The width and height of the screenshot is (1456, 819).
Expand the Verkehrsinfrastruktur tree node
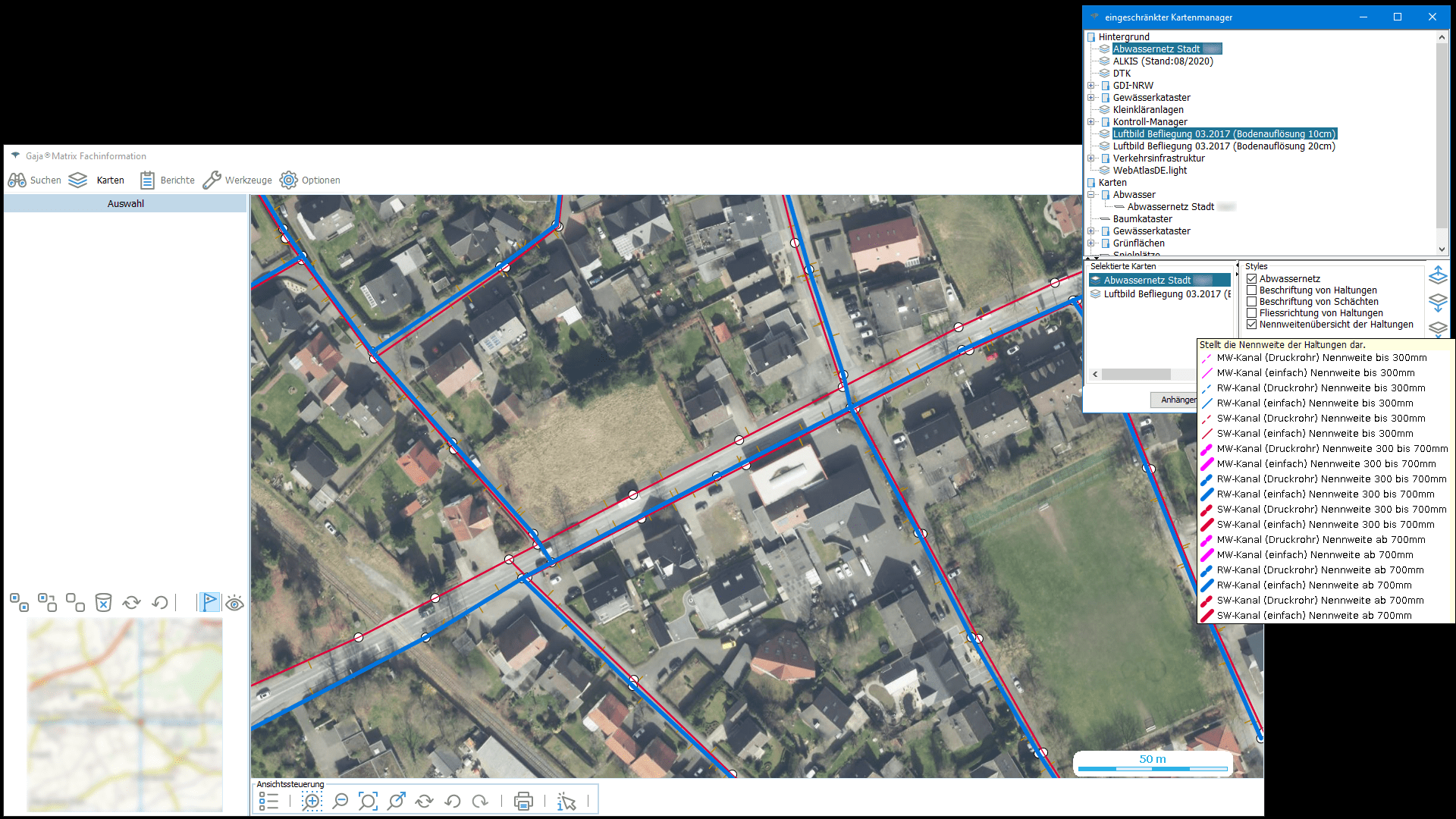click(1091, 158)
